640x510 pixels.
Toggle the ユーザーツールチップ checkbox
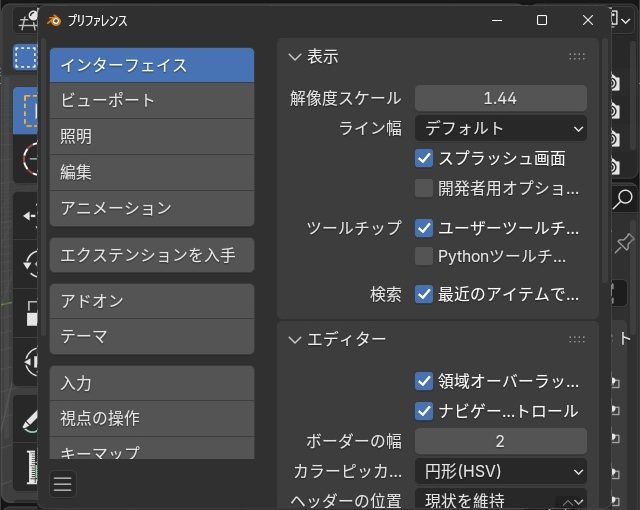click(424, 228)
